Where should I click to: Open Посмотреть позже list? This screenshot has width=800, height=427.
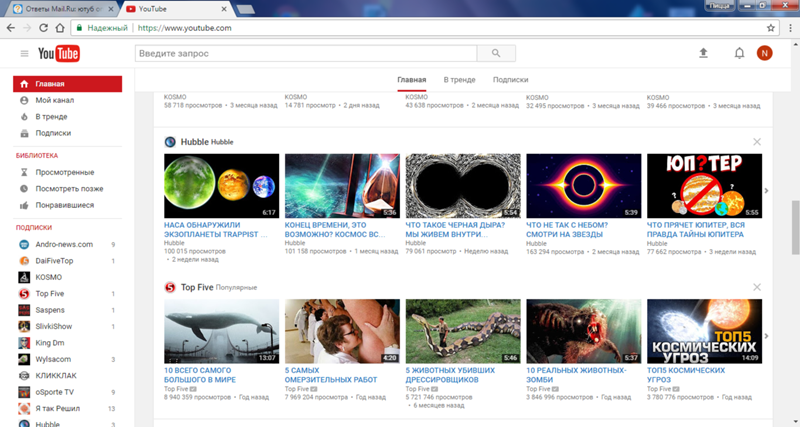pos(67,188)
